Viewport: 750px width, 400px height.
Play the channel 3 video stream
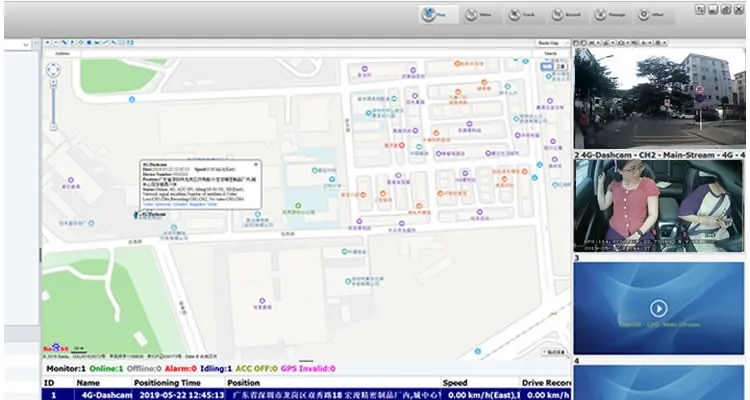click(x=658, y=308)
